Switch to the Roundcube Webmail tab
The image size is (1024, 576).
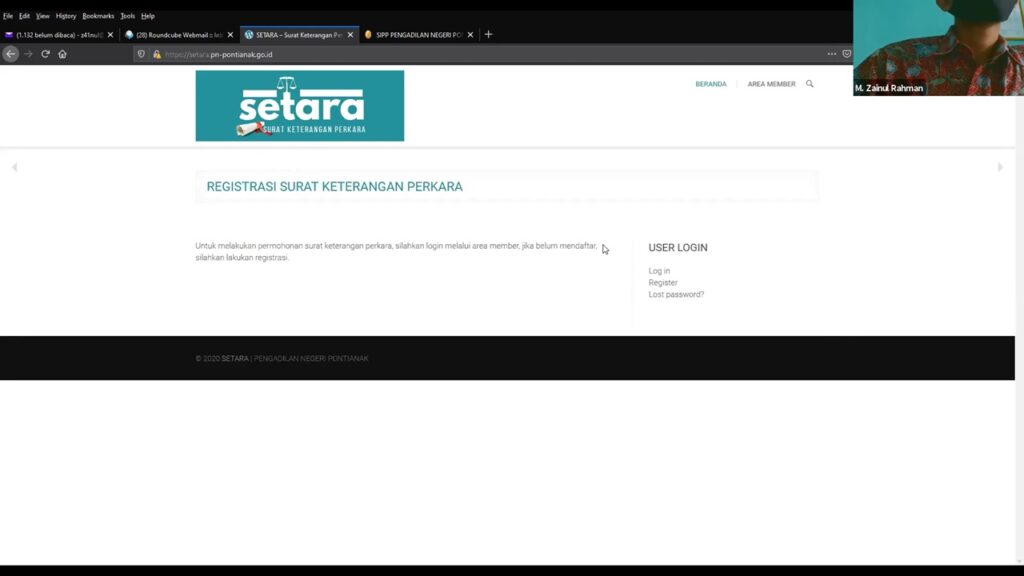pos(172,35)
